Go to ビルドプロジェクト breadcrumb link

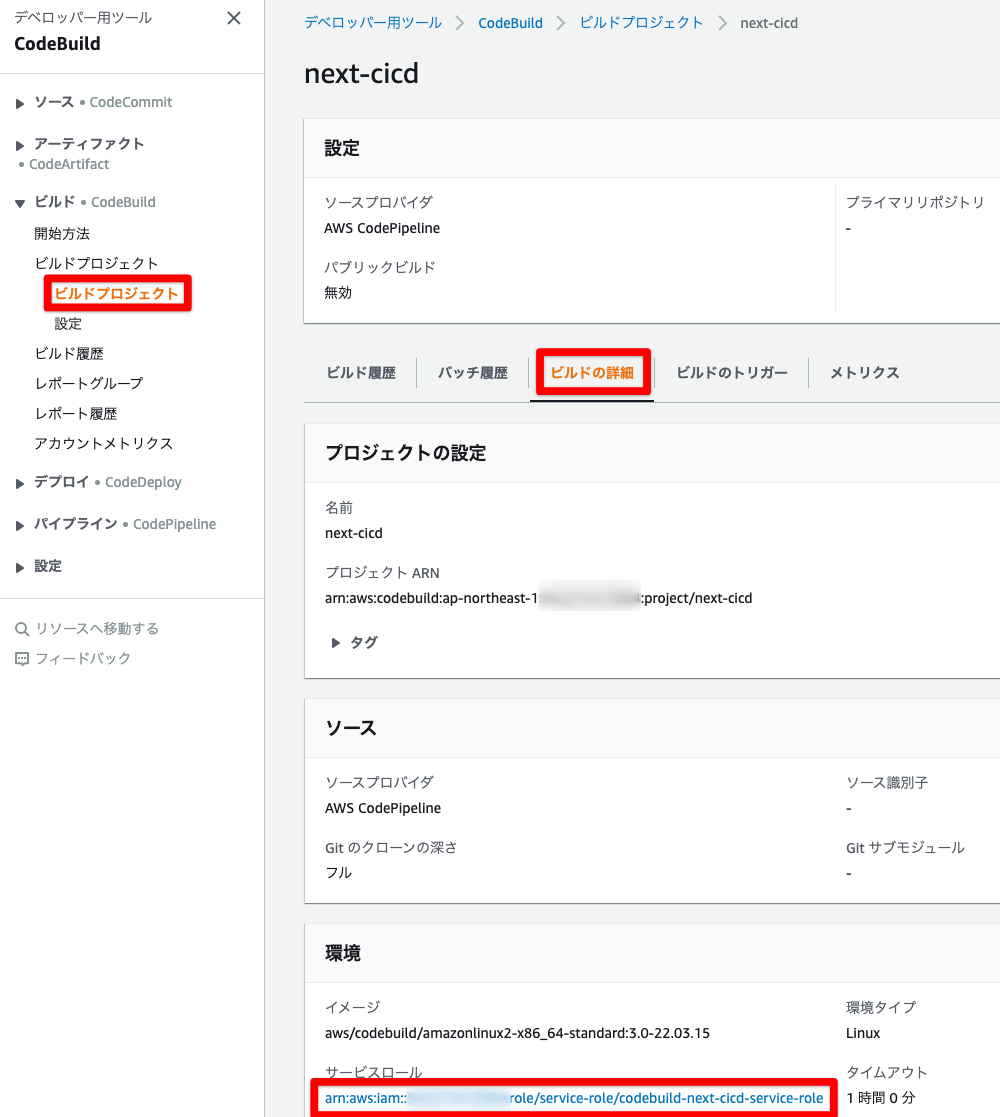coord(641,23)
